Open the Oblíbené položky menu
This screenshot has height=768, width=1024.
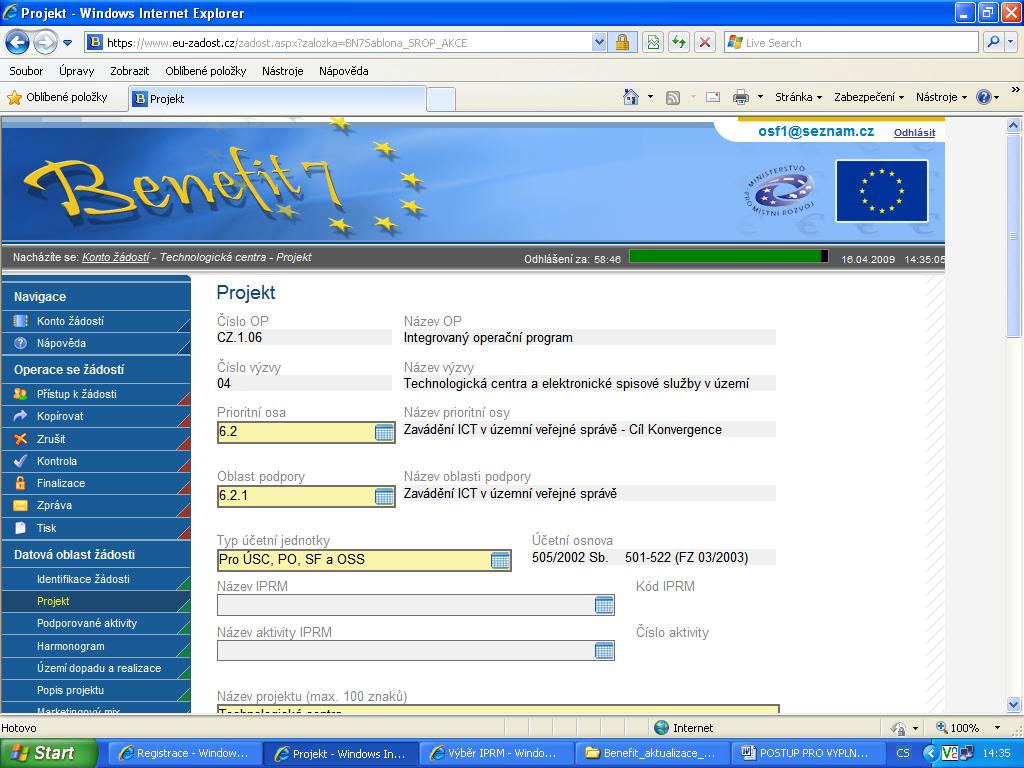coord(206,71)
